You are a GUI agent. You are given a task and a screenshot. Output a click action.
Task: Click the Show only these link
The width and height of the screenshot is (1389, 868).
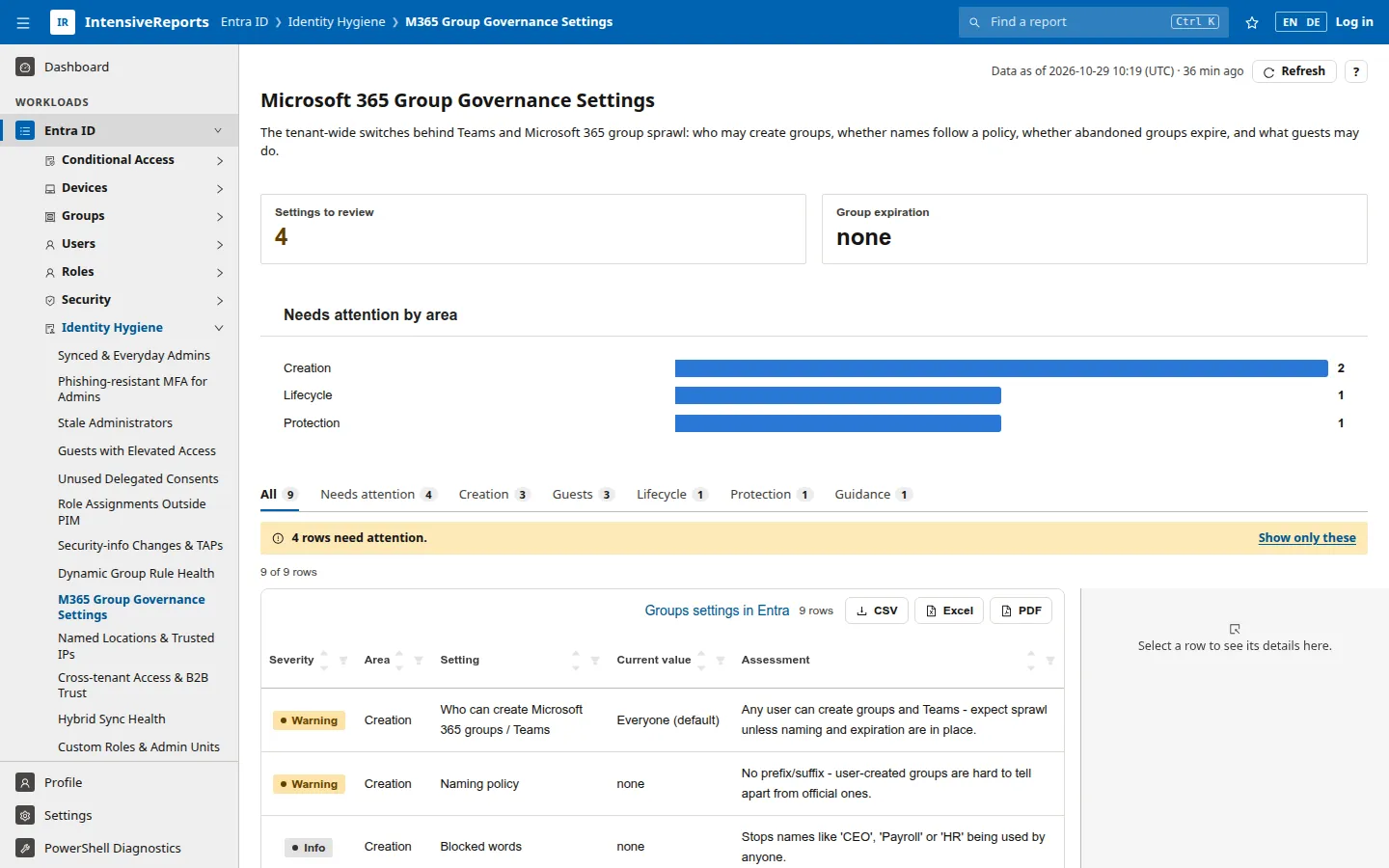tap(1307, 538)
